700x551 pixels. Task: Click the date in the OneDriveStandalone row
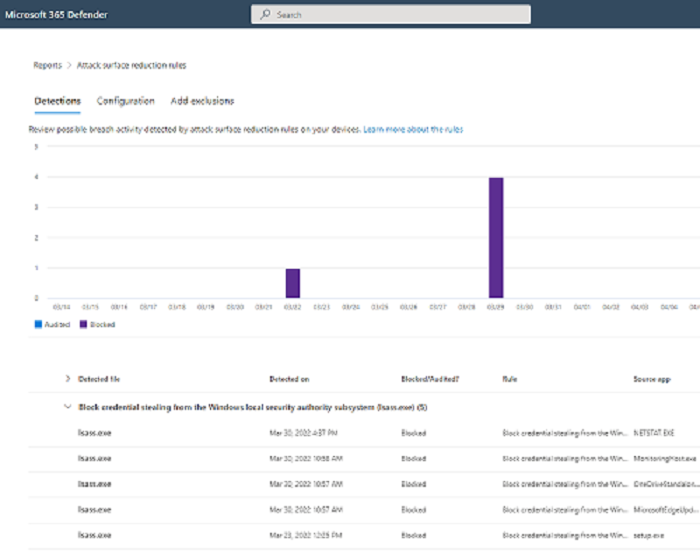306,484
